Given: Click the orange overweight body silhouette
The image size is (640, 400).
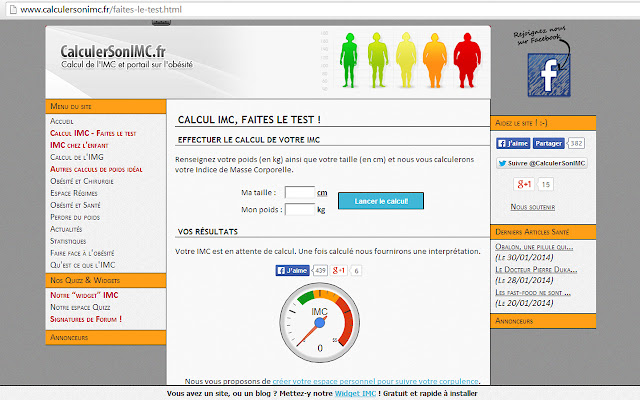Looking at the screenshot, I should [435, 60].
